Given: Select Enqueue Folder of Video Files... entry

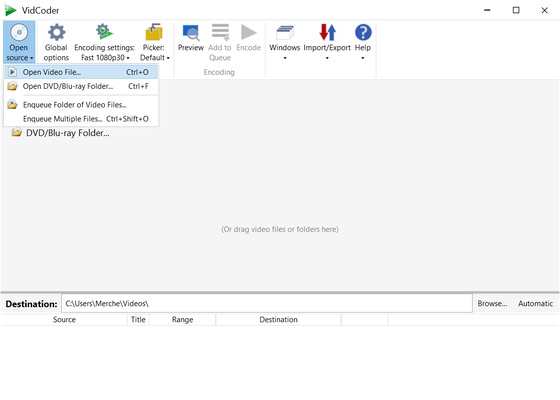Looking at the screenshot, I should (81, 105).
